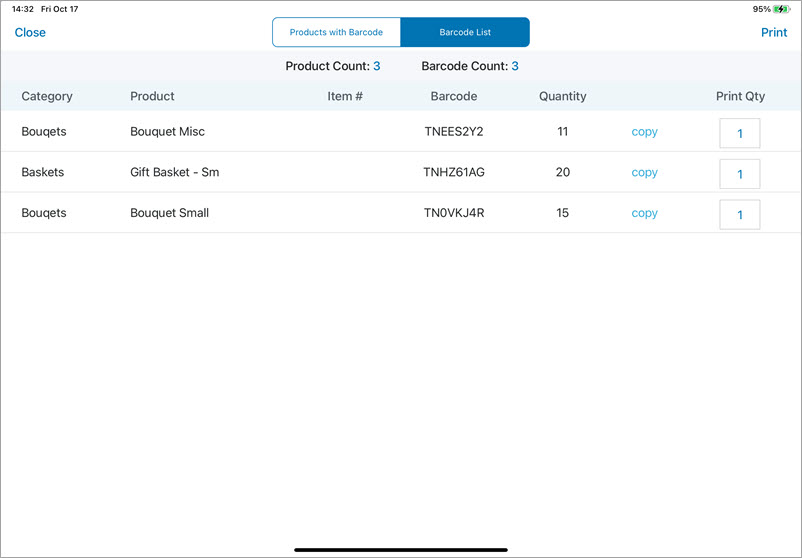The height and width of the screenshot is (558, 802).
Task: Click product name Bouquet Misc
Action: 167,131
